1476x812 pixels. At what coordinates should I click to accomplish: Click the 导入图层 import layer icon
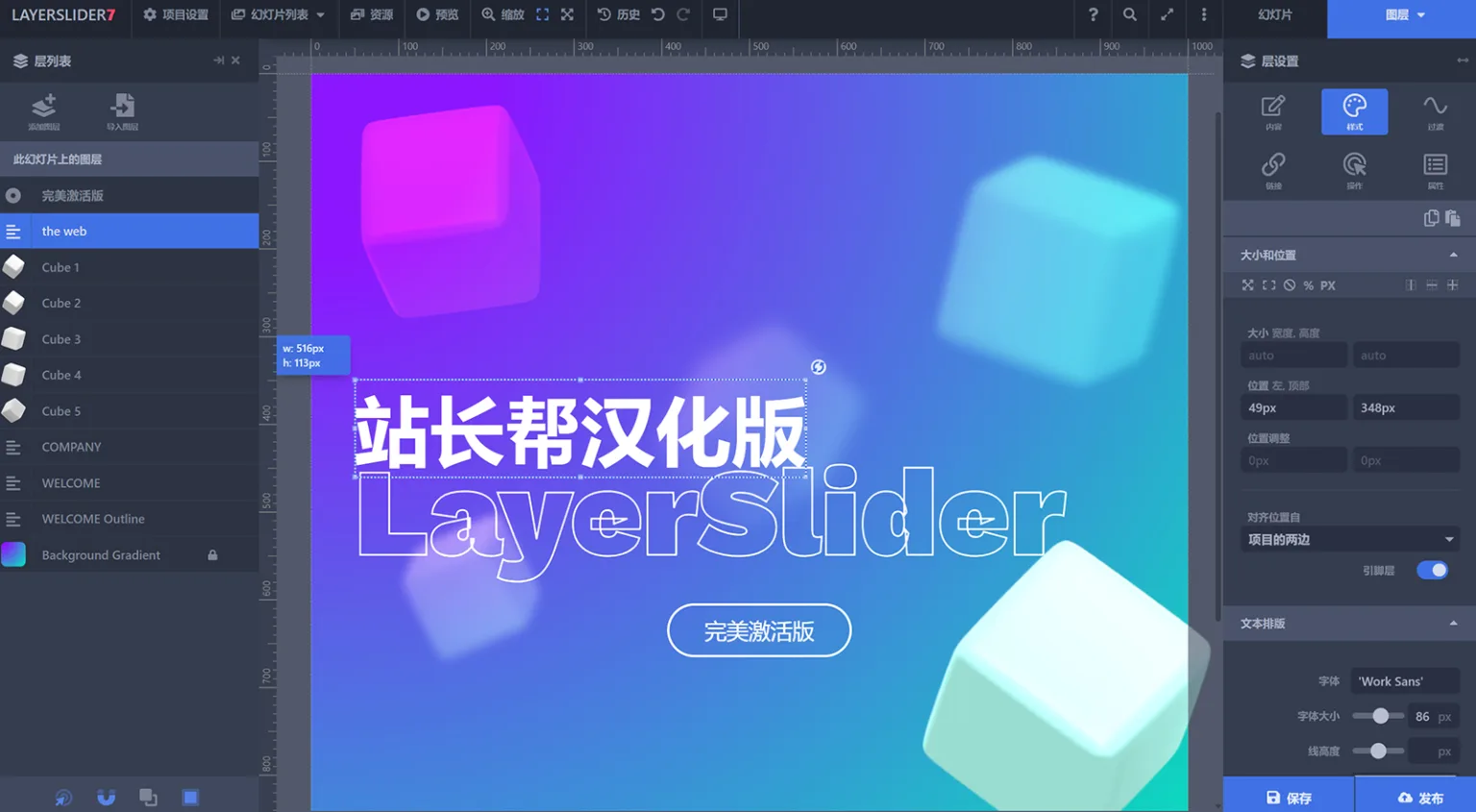(x=122, y=111)
